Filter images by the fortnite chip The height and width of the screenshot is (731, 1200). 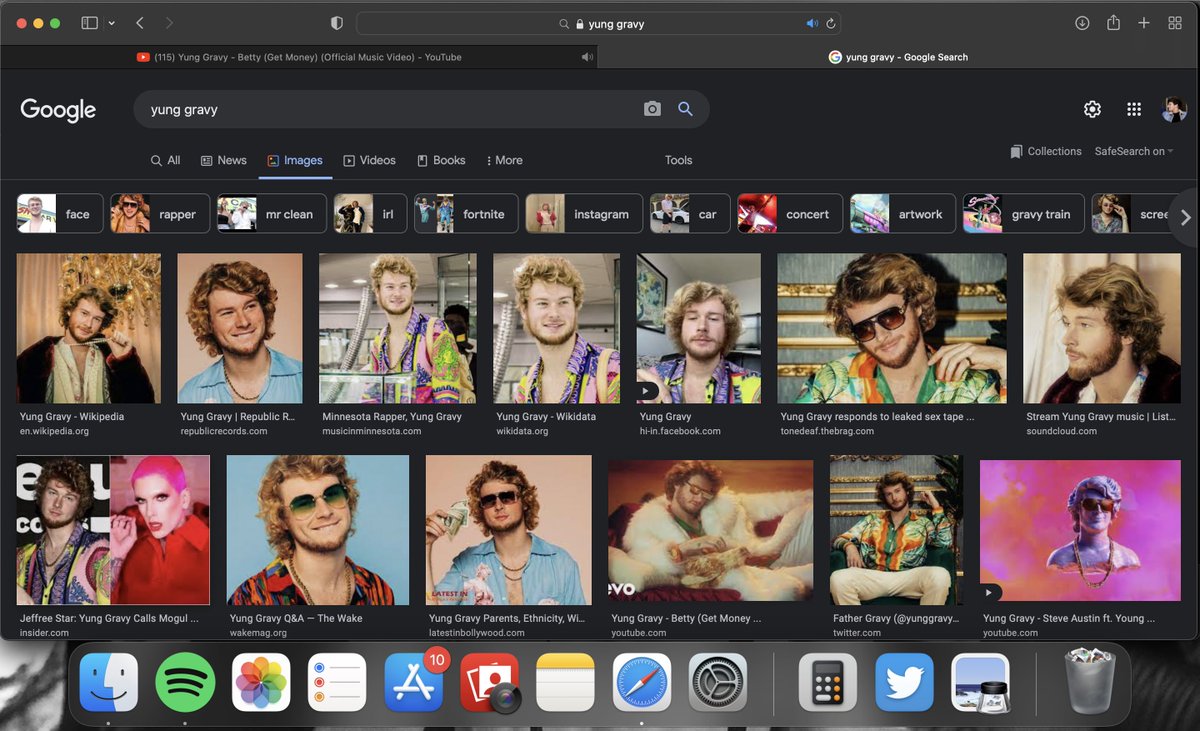466,214
